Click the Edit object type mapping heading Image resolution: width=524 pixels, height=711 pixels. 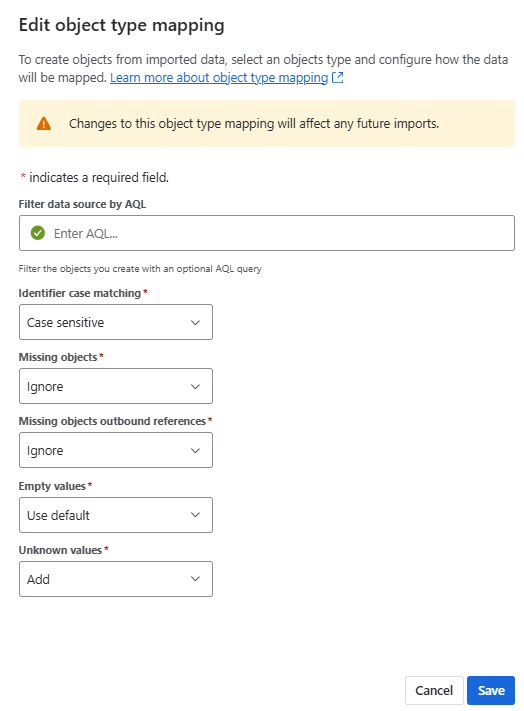click(121, 25)
